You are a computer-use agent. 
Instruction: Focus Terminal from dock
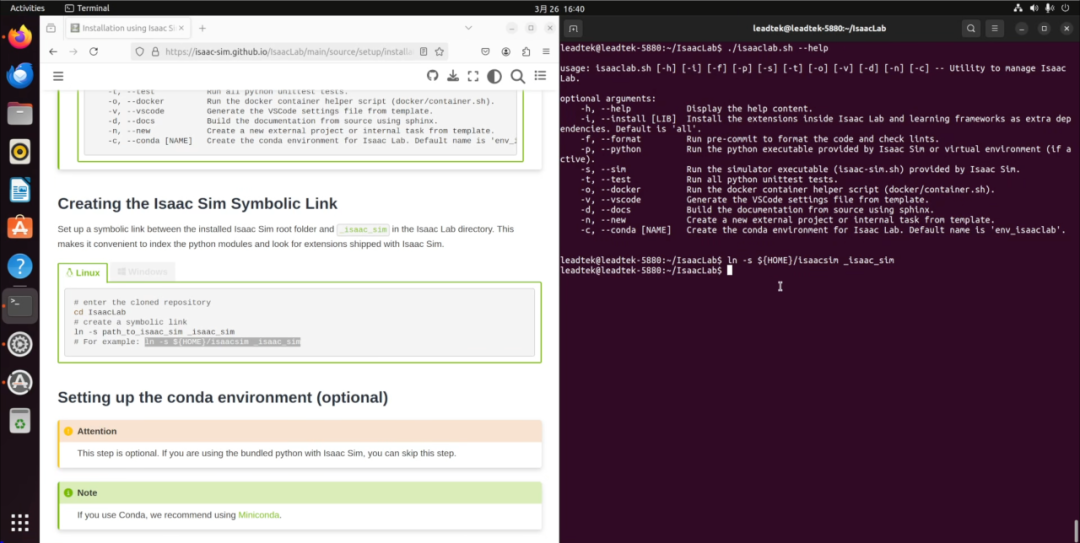pos(20,305)
